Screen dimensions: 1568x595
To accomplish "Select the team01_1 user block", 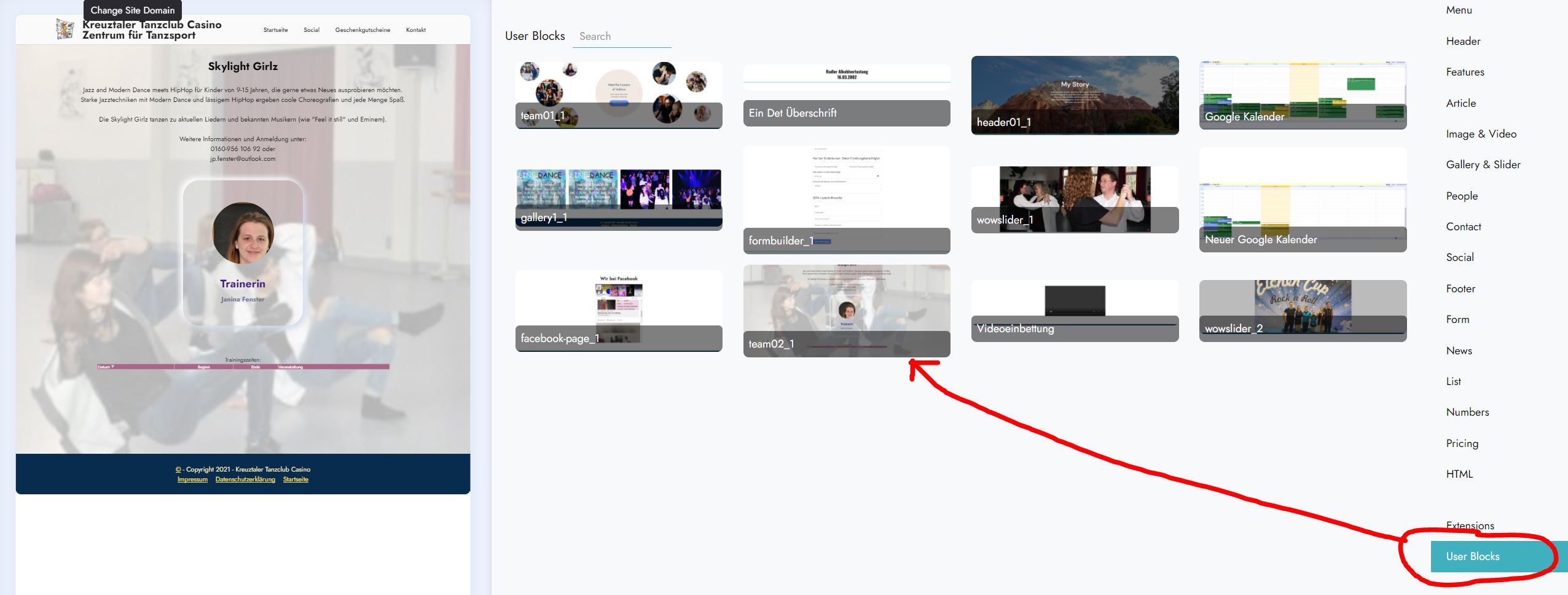I will 619,95.
